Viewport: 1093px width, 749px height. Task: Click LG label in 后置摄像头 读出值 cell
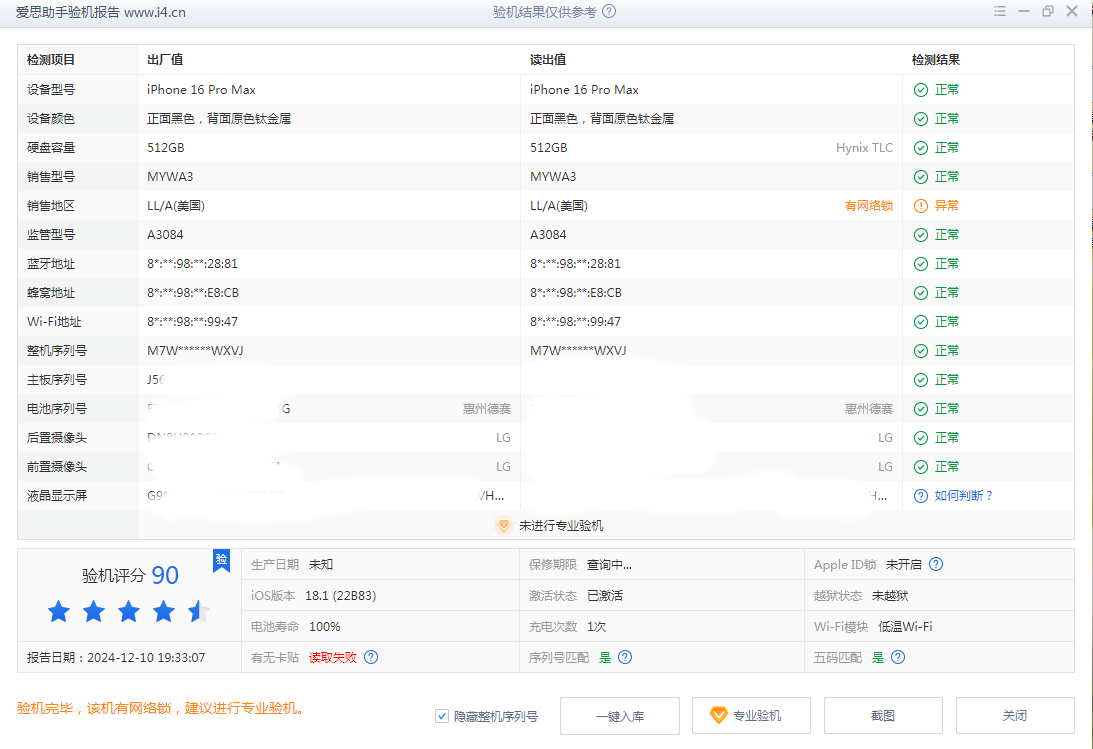[885, 438]
